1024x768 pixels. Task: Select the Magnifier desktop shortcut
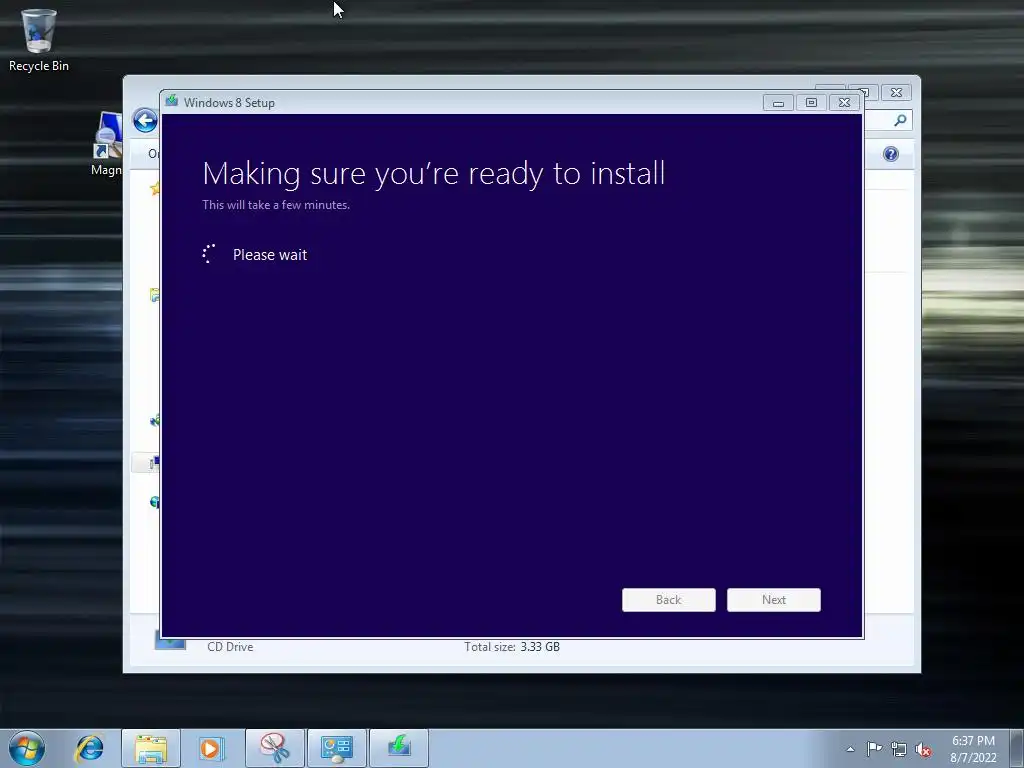[108, 144]
